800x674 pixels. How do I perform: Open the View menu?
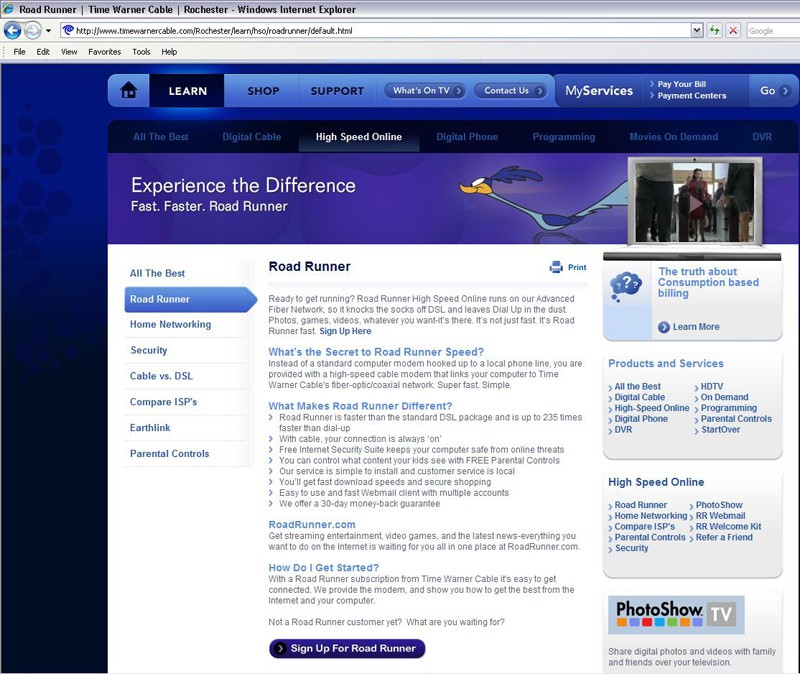69,52
